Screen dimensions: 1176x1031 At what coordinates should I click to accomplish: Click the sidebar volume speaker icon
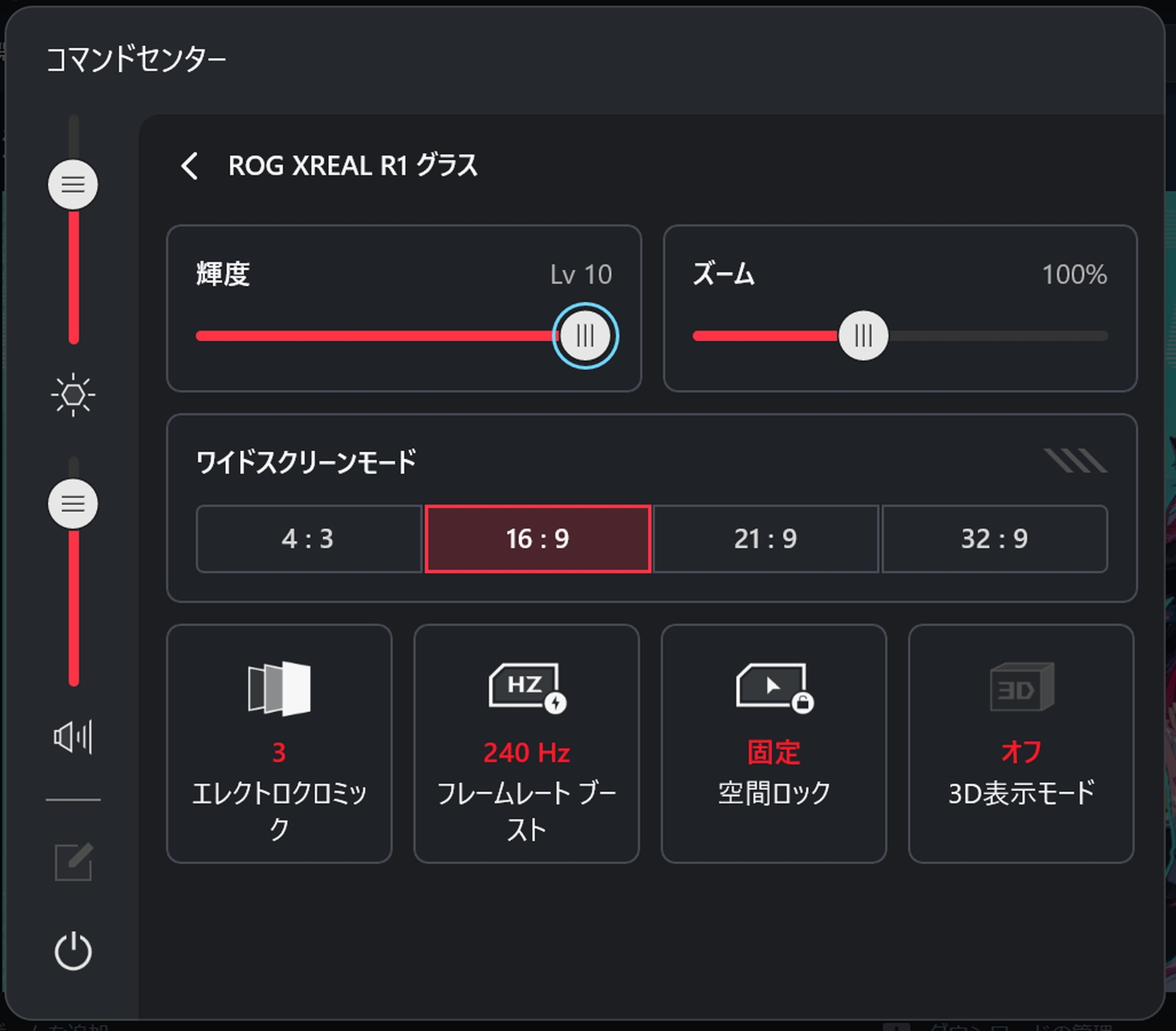pos(73,737)
